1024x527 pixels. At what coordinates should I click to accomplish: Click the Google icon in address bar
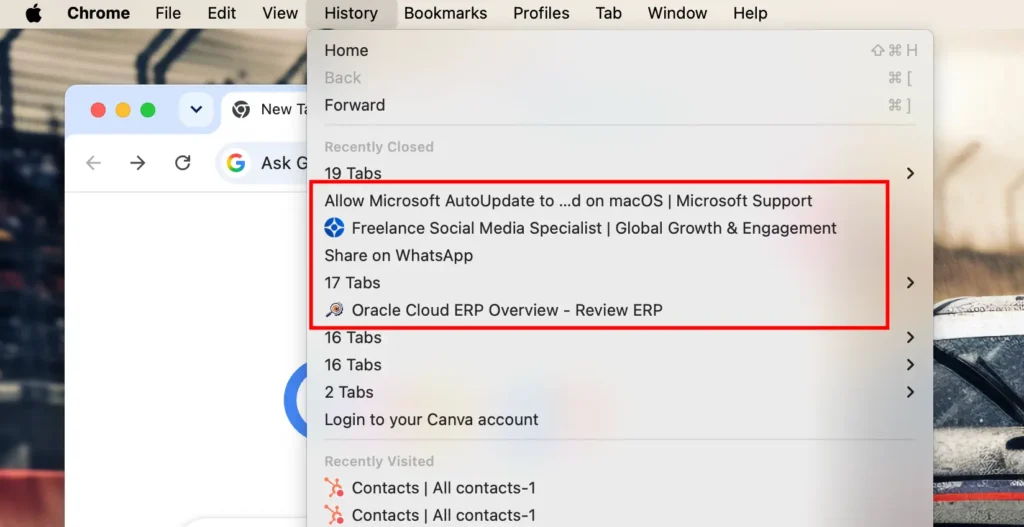[x=236, y=163]
